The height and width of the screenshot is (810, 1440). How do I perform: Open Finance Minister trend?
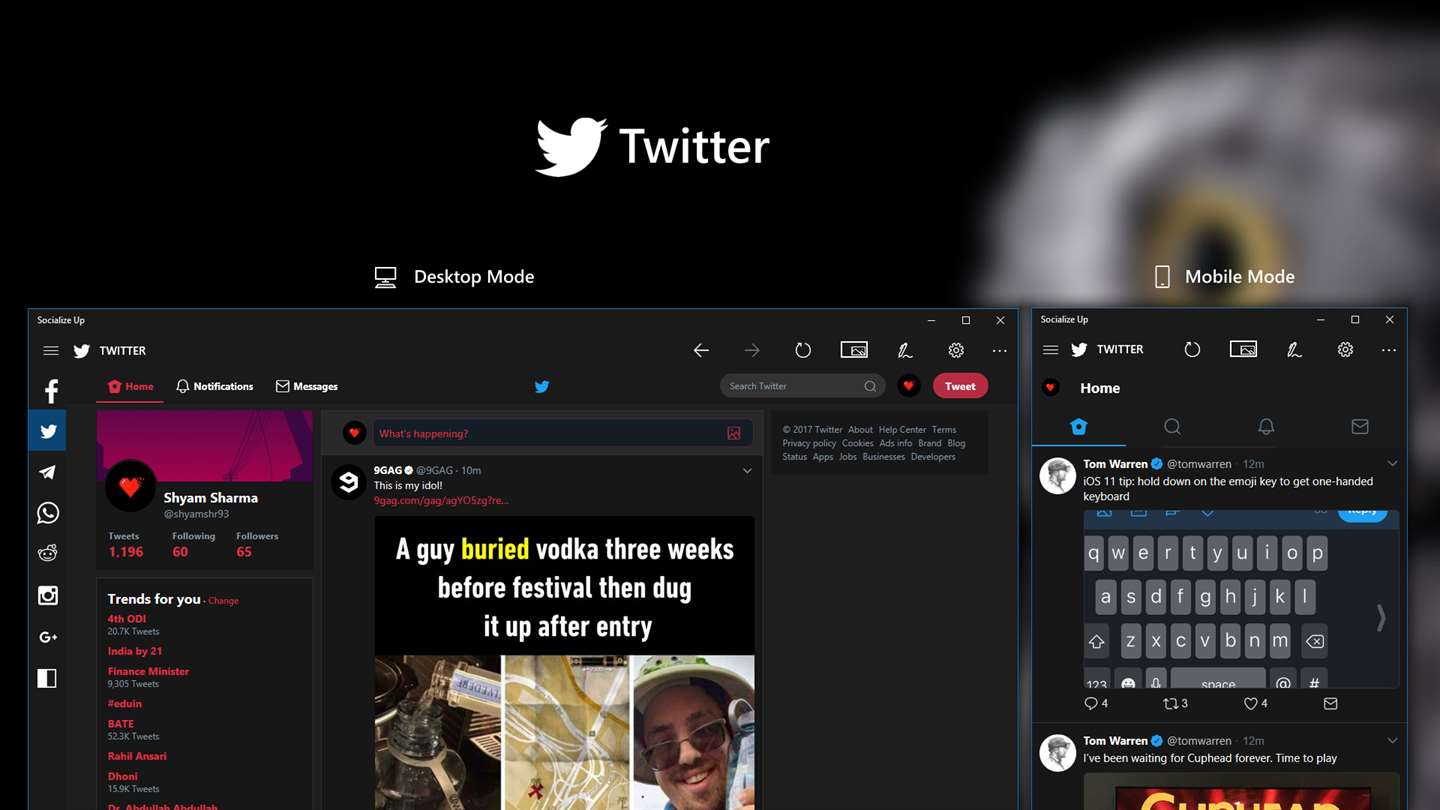point(148,671)
